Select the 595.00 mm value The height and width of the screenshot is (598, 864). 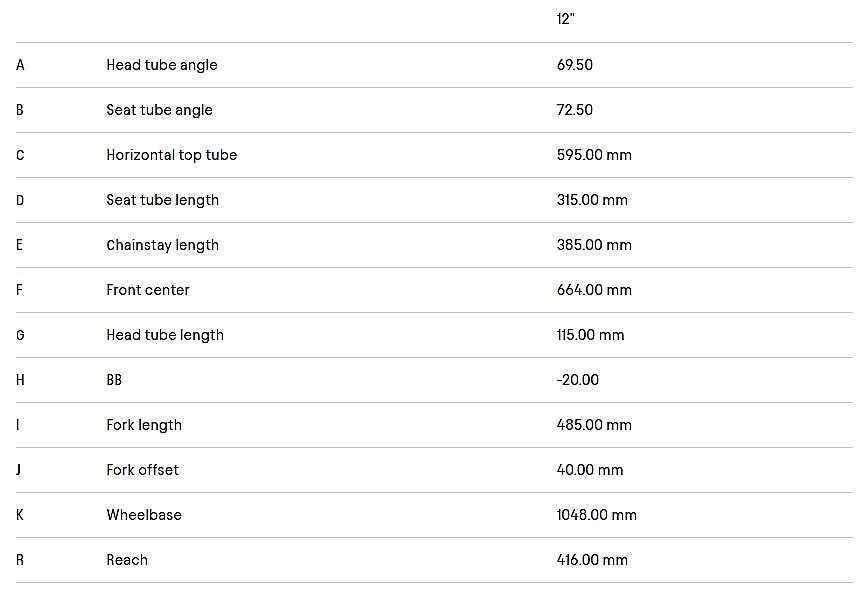click(x=594, y=155)
